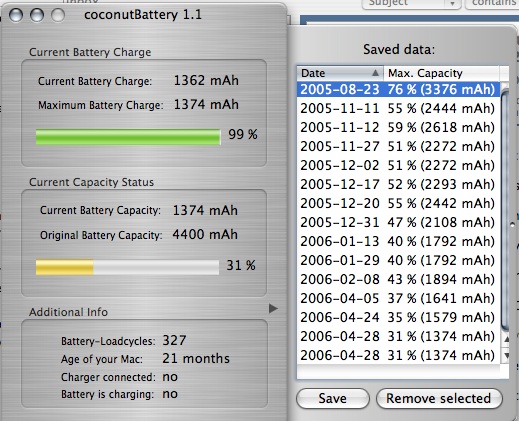Click the 99 % charge percentage

243,134
